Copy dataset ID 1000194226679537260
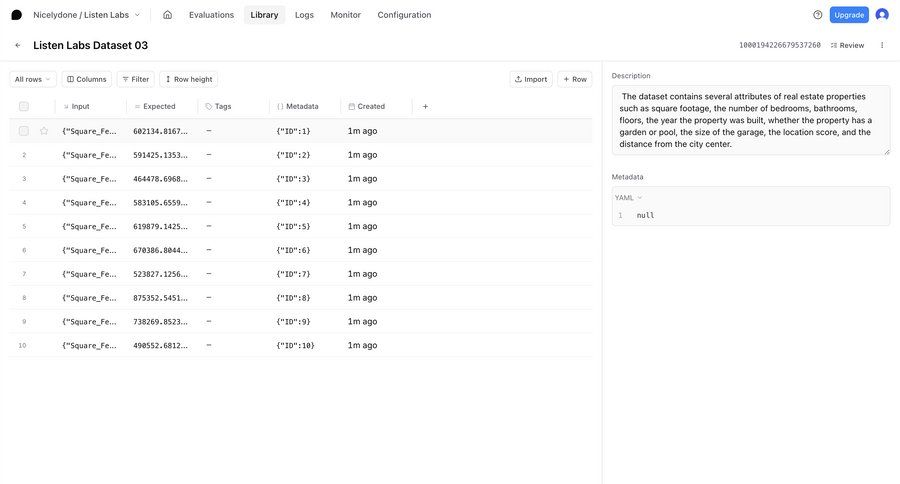This screenshot has width=900, height=484. pyautogui.click(x=779, y=45)
